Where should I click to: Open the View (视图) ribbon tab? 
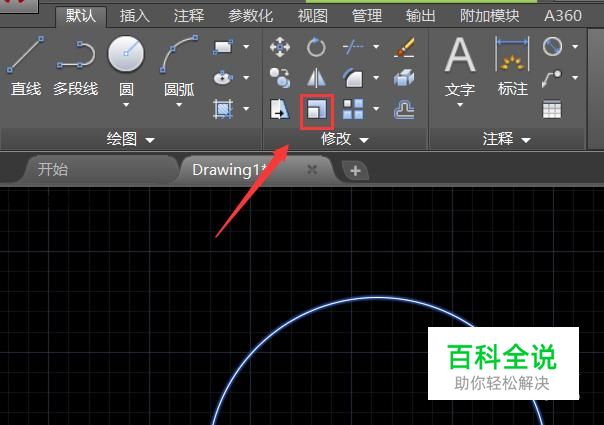tap(312, 16)
